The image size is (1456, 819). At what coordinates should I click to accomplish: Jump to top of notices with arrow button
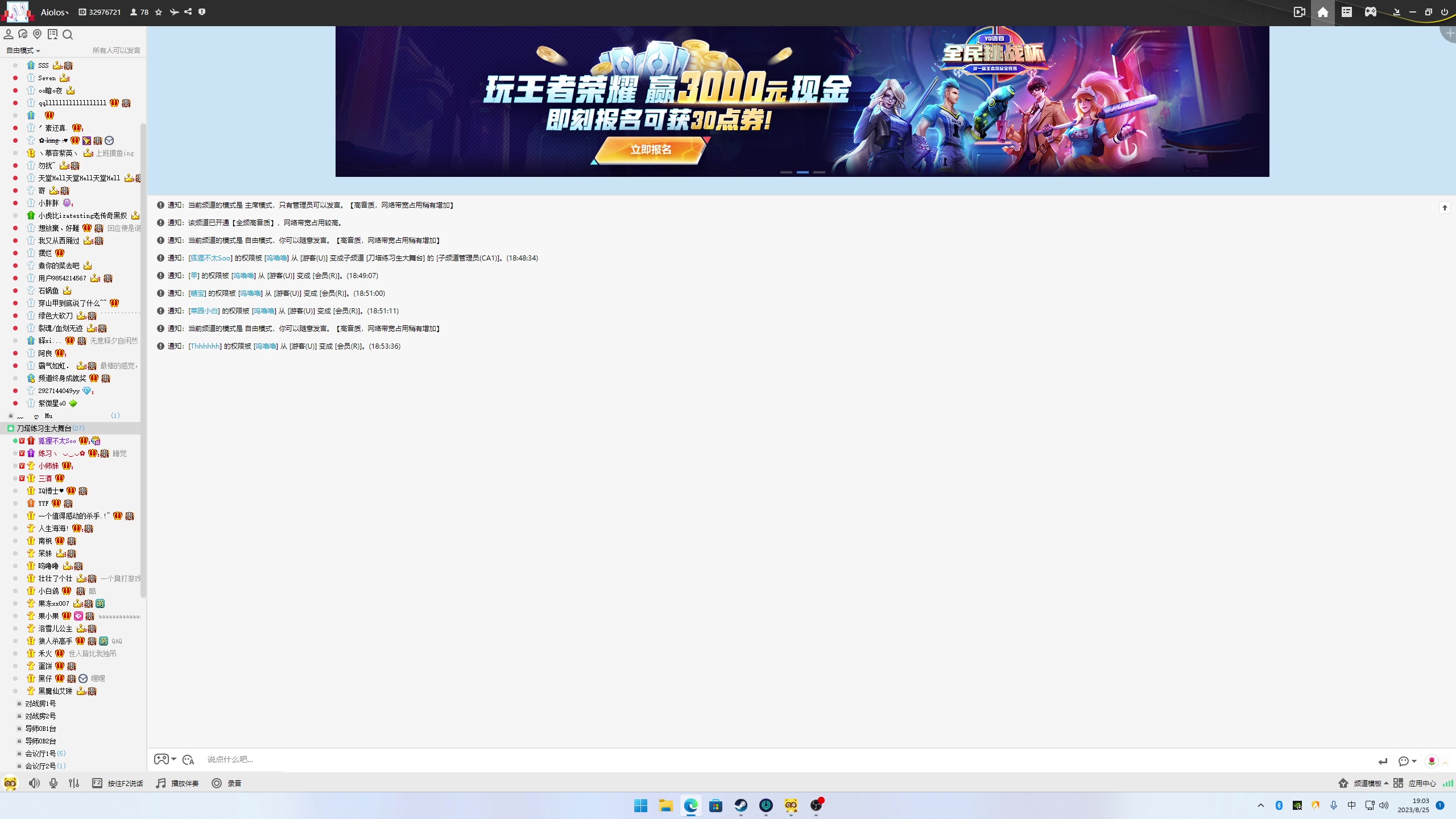point(1445,208)
